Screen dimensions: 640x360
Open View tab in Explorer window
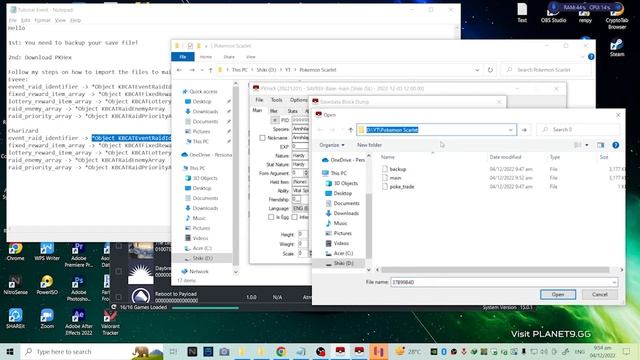click(x=251, y=57)
